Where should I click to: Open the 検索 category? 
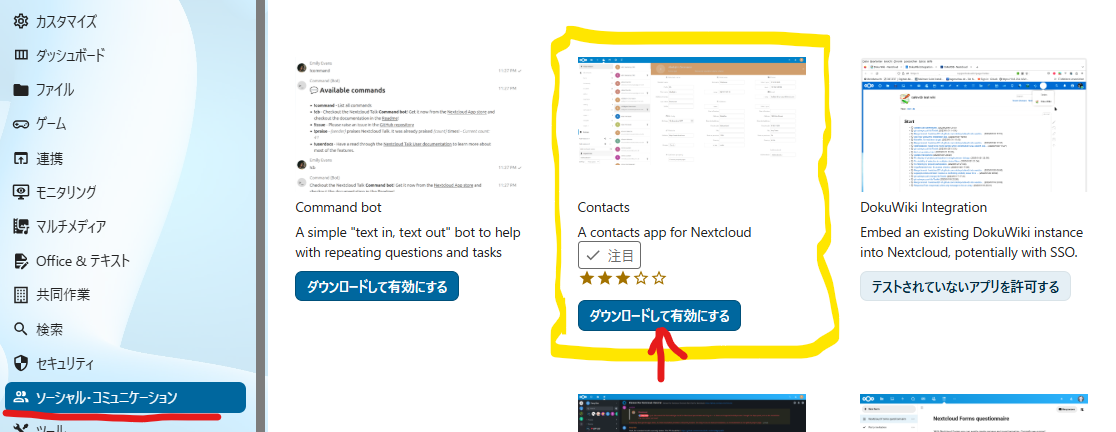point(125,329)
